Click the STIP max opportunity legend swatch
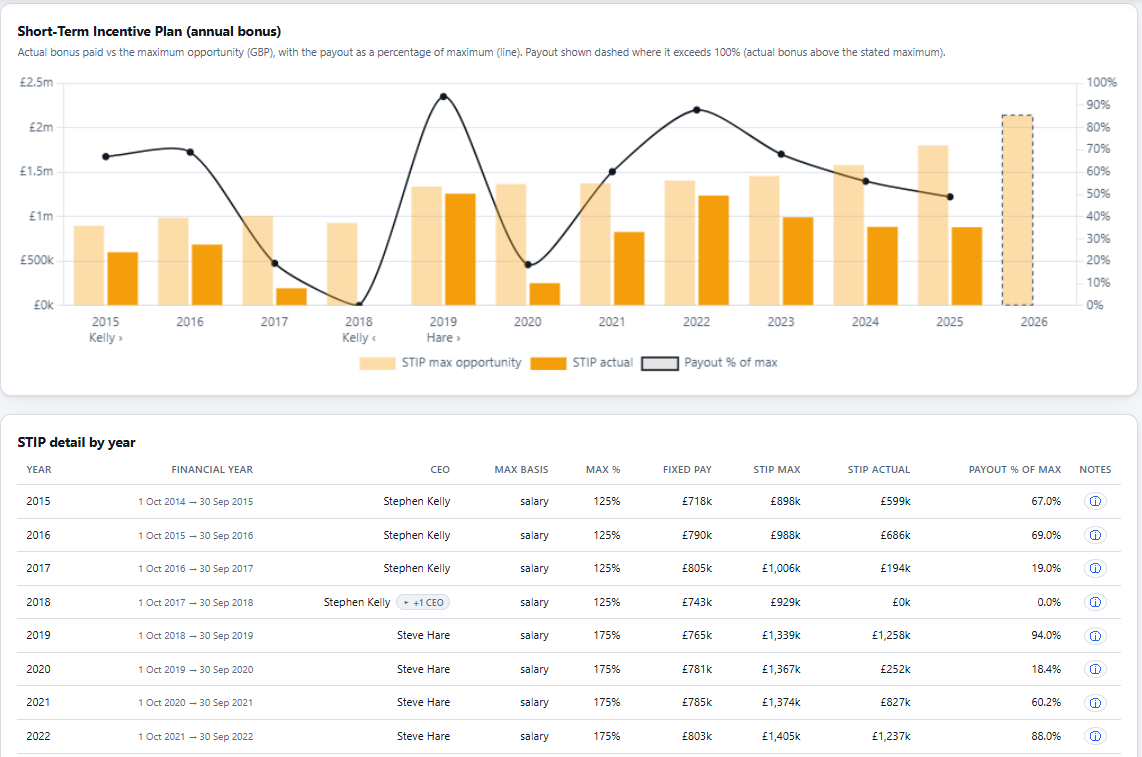The width and height of the screenshot is (1142, 757). click(x=377, y=363)
